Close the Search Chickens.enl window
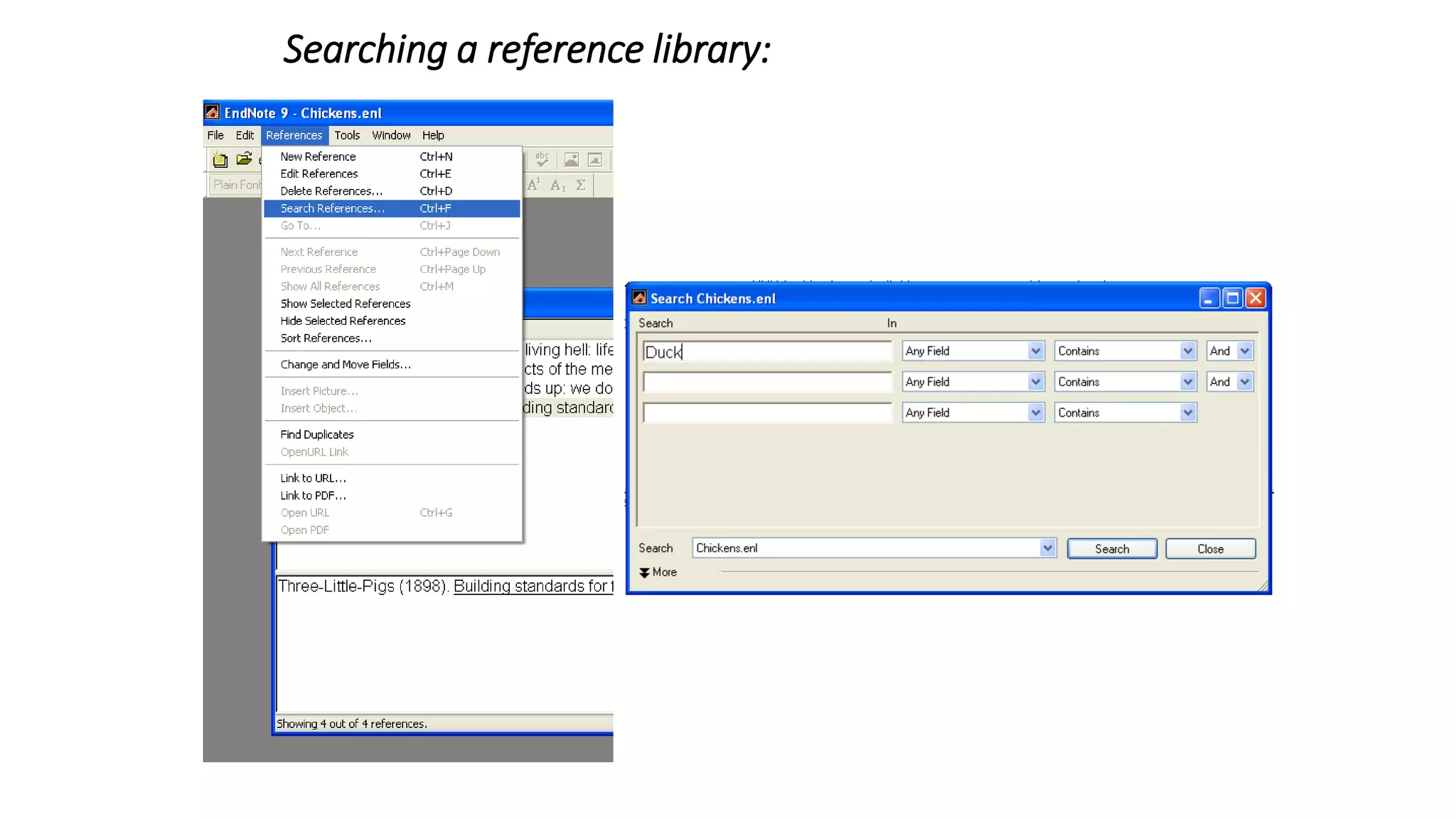 (1256, 298)
